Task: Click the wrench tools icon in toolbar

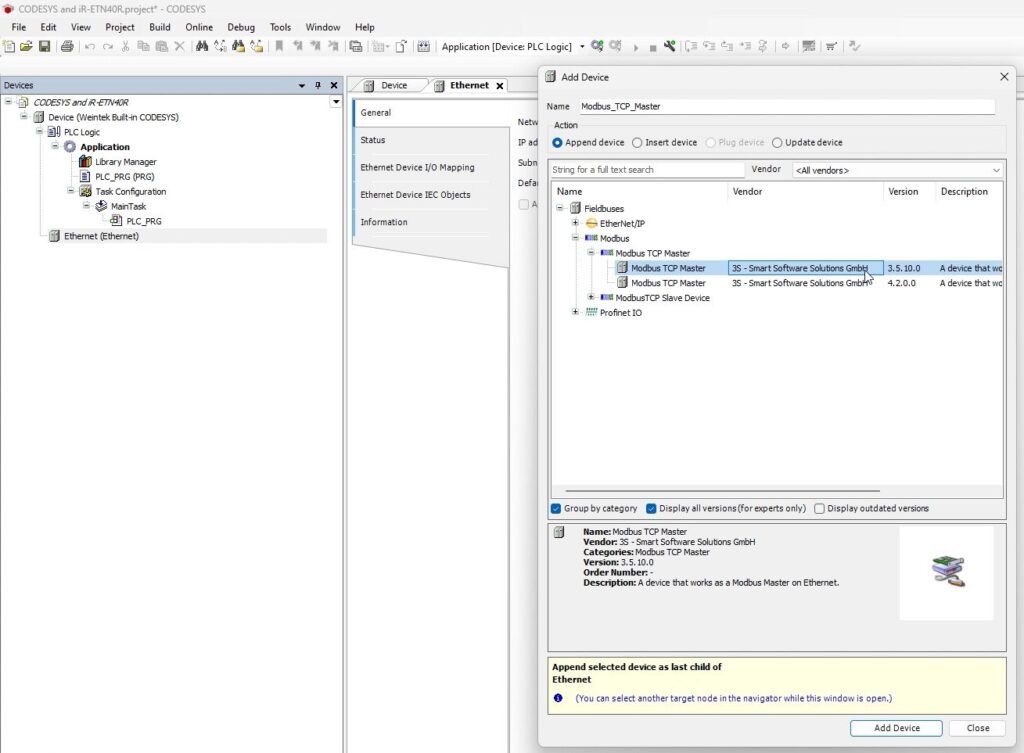Action: pos(669,46)
